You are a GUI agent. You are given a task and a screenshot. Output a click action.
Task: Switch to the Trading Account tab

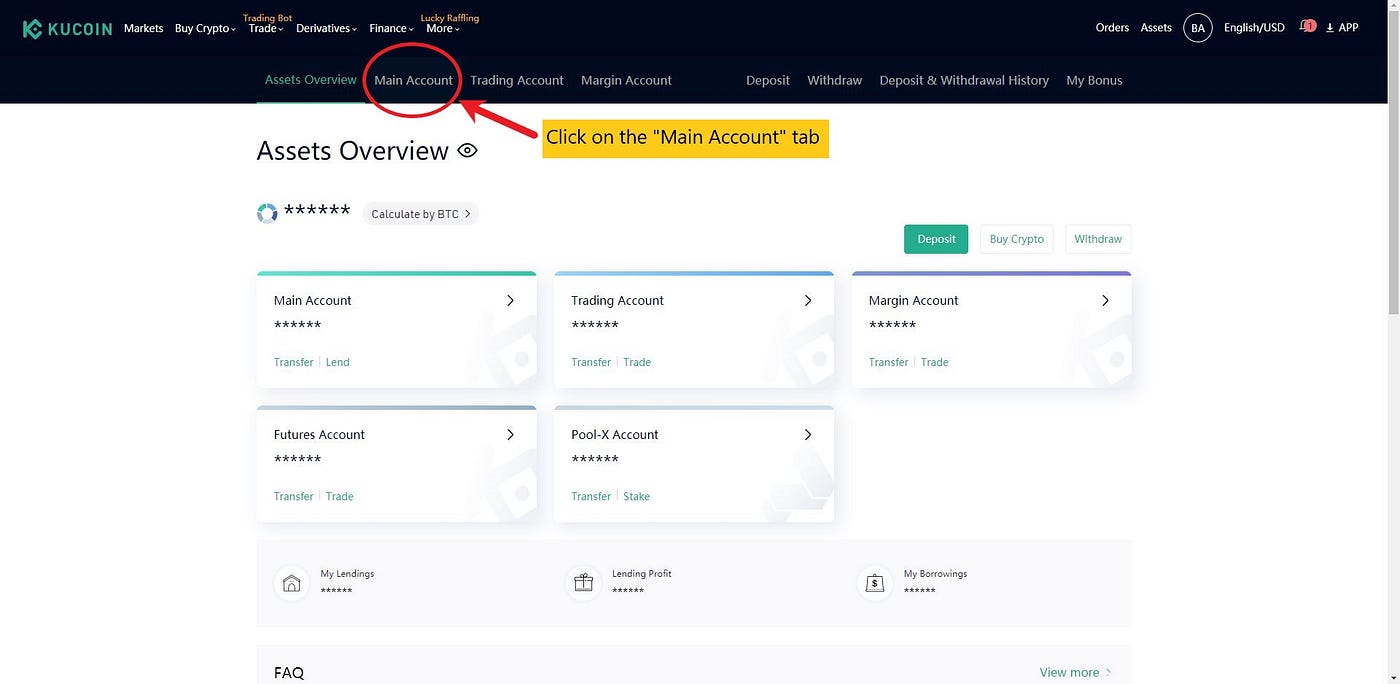coord(517,80)
